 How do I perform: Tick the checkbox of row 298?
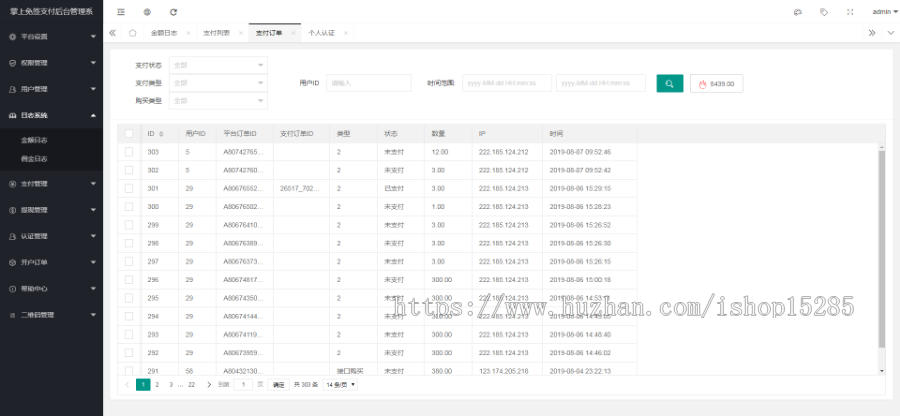tap(129, 243)
